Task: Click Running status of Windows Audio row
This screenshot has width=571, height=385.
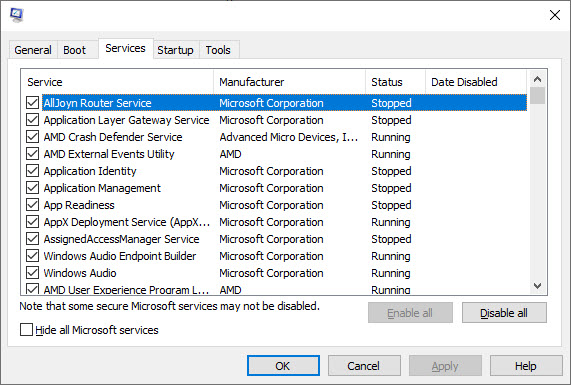Action: (x=391, y=273)
